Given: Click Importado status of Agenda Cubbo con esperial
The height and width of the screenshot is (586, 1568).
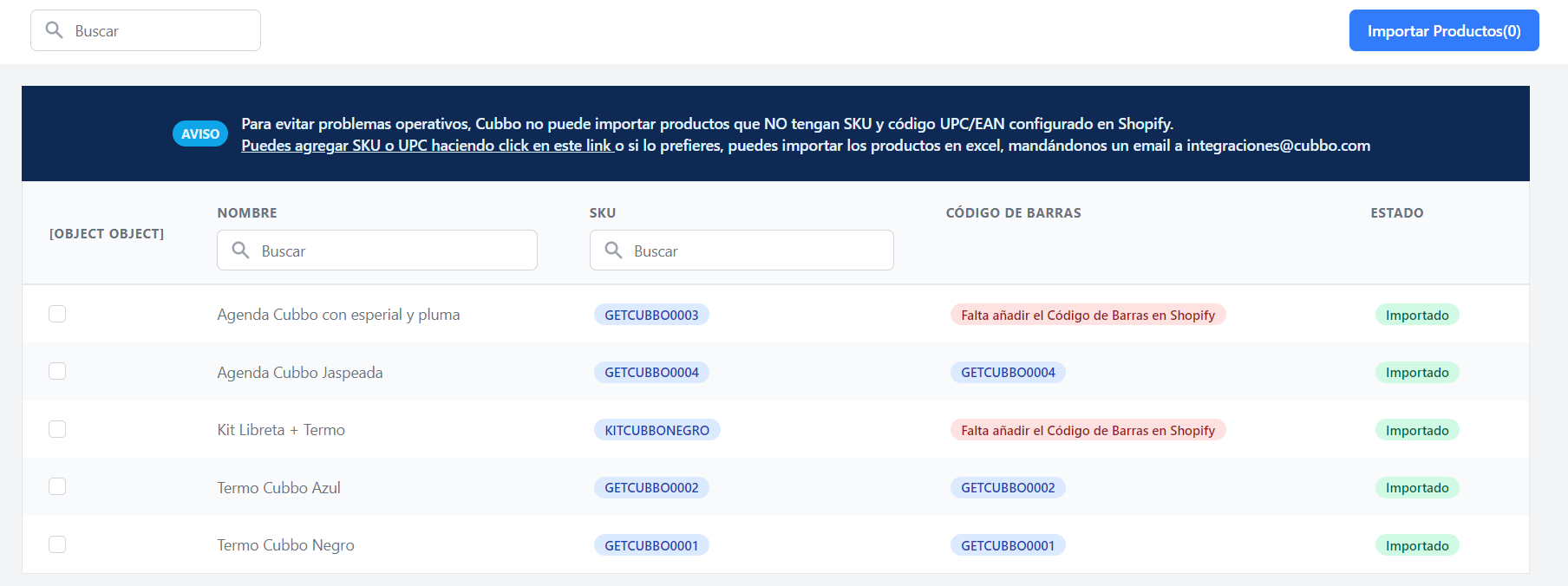Looking at the screenshot, I should (x=1417, y=315).
